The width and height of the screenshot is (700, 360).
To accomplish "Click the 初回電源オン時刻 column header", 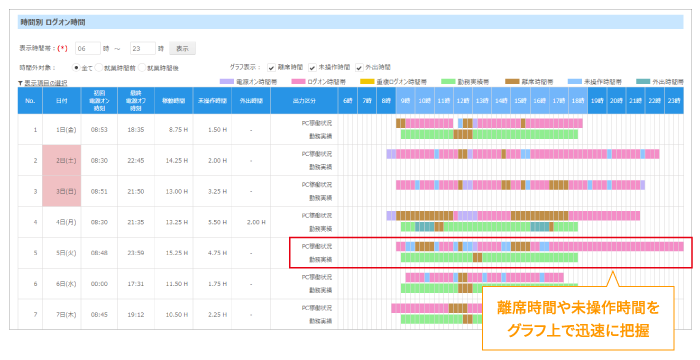I will (x=99, y=101).
